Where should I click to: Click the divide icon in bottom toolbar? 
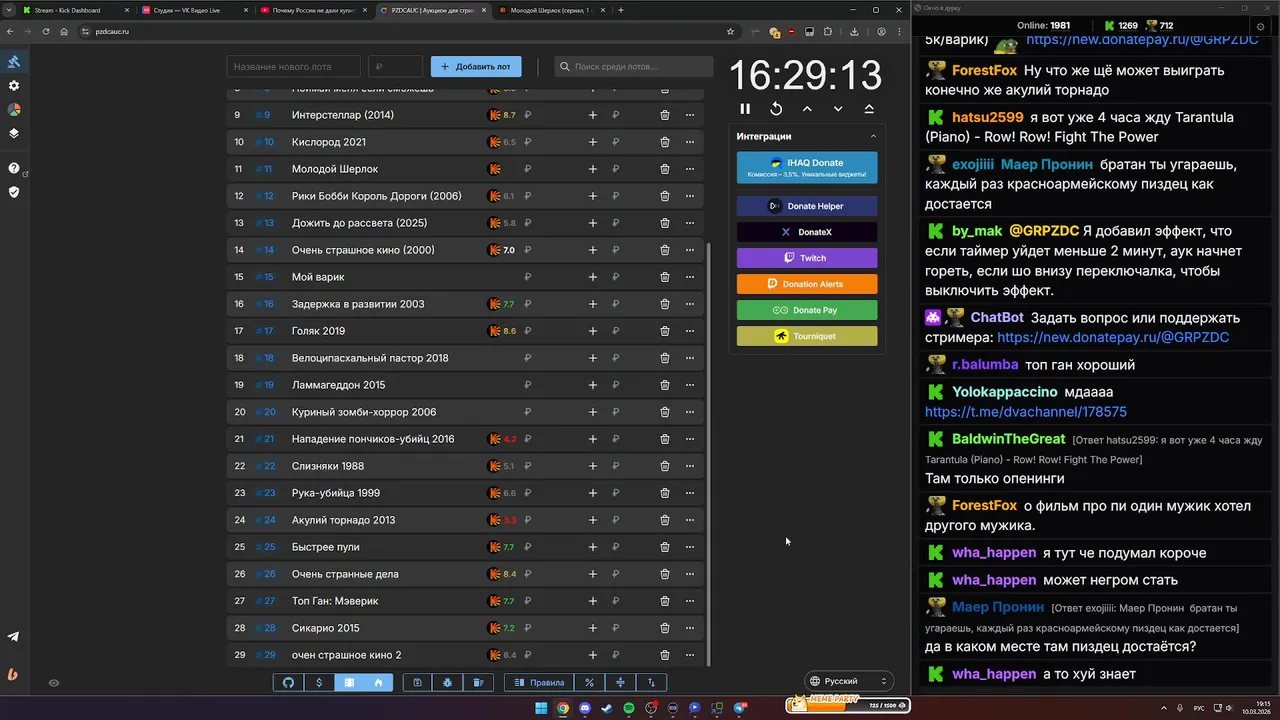(620, 683)
